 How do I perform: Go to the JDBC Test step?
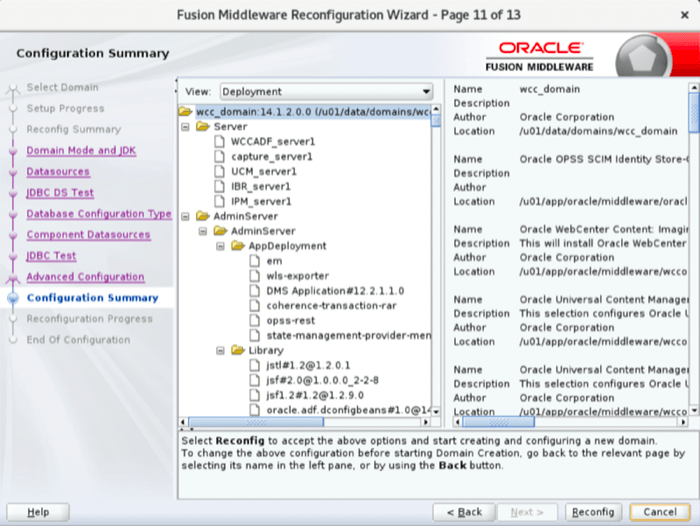click(x=51, y=255)
